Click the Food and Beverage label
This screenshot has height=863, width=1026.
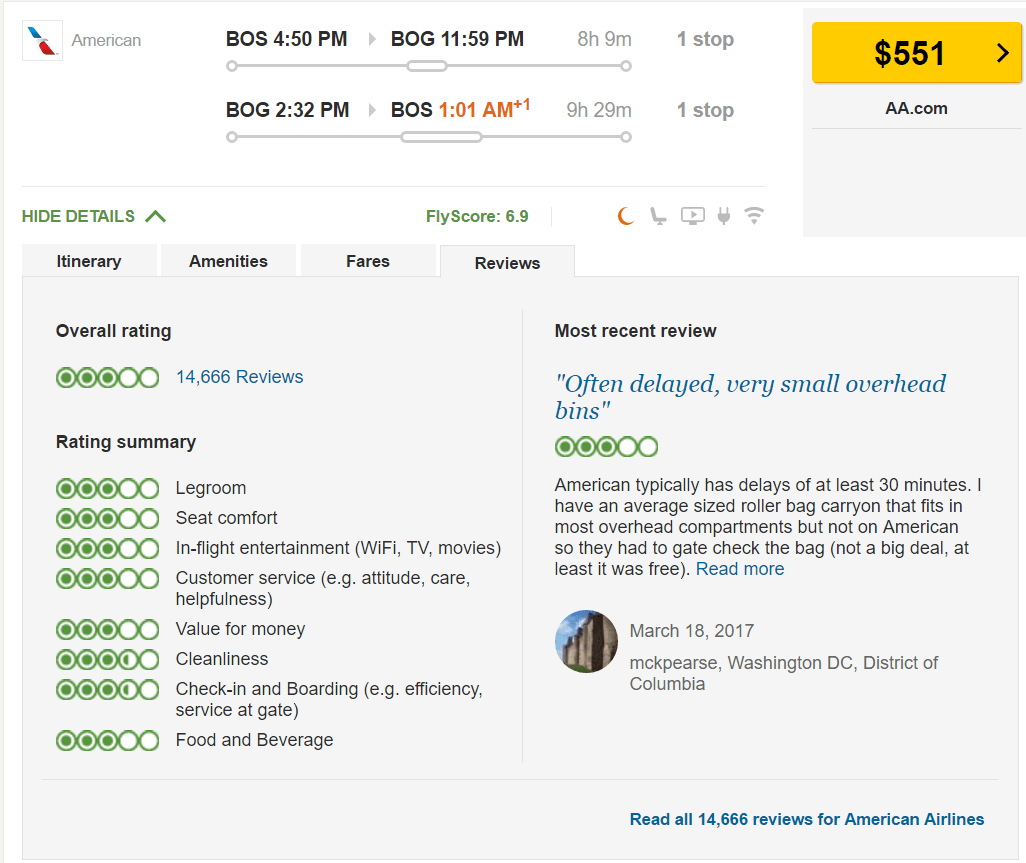tap(255, 740)
